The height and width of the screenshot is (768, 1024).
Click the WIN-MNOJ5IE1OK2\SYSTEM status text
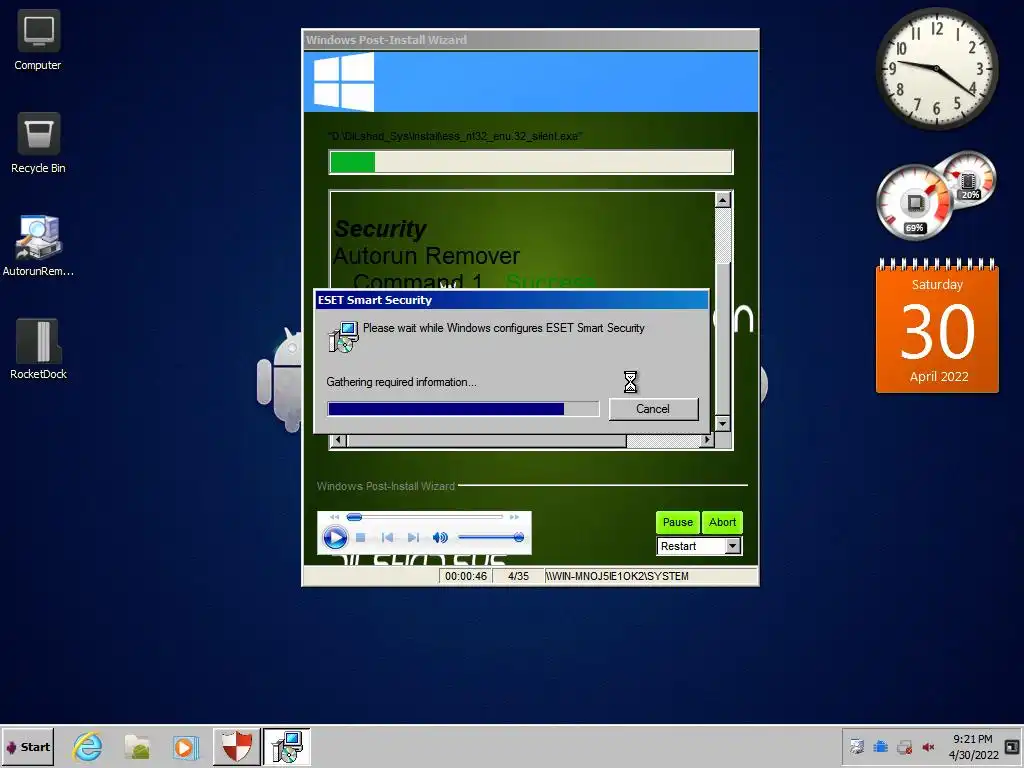617,576
